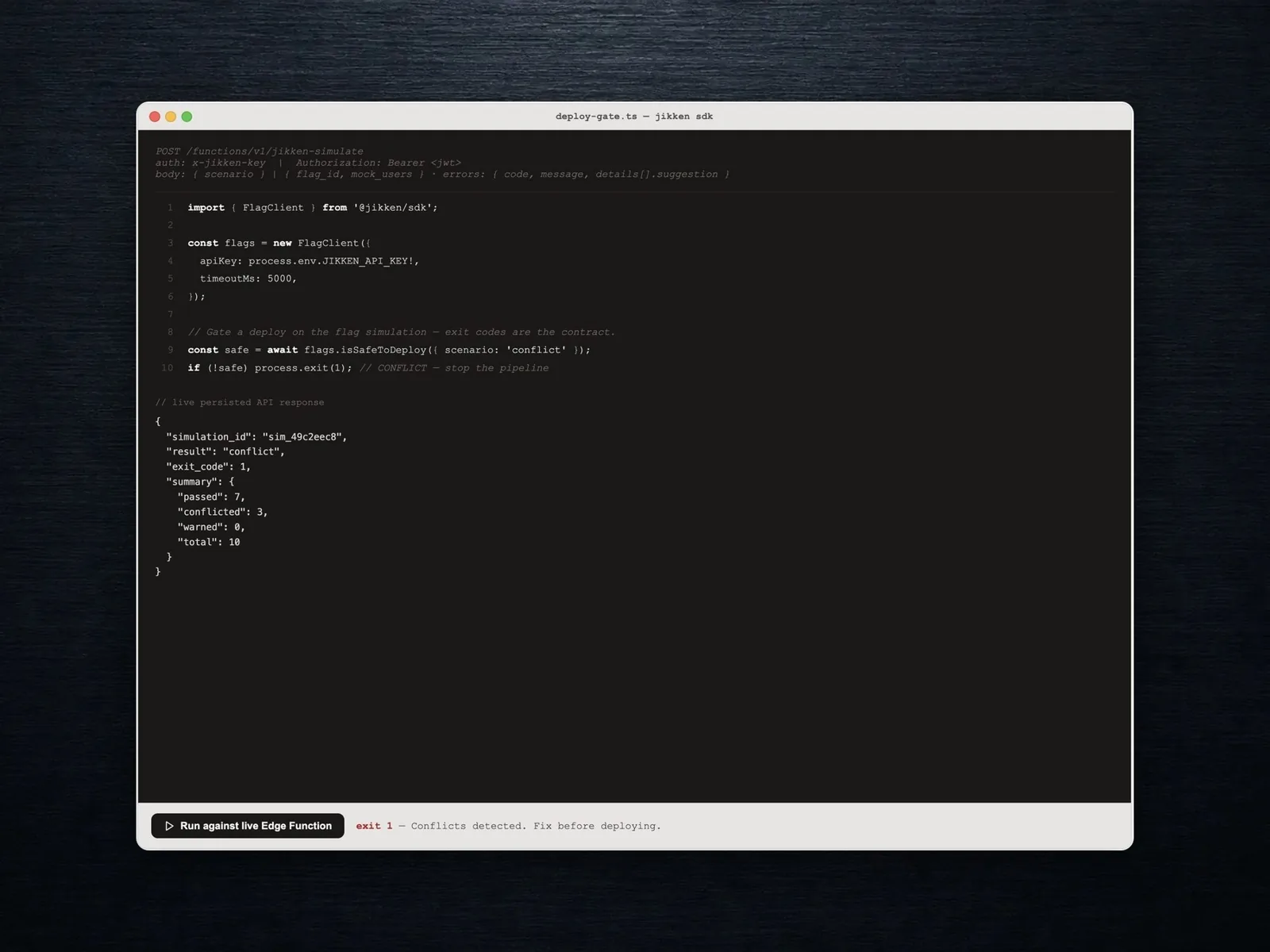
Task: Click the 'body: { scenario }' comment line
Action: pyautogui.click(x=442, y=175)
